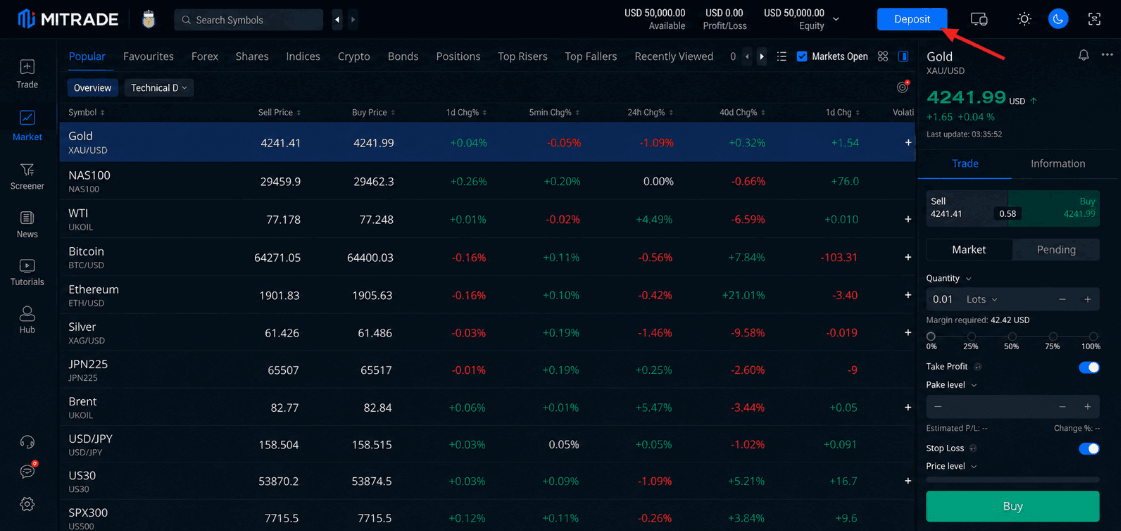Expand the Pake level dropdown

[x=951, y=384]
